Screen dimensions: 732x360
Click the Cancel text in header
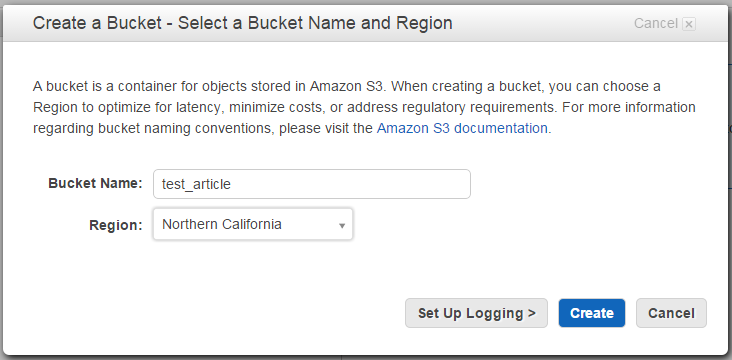pos(655,23)
